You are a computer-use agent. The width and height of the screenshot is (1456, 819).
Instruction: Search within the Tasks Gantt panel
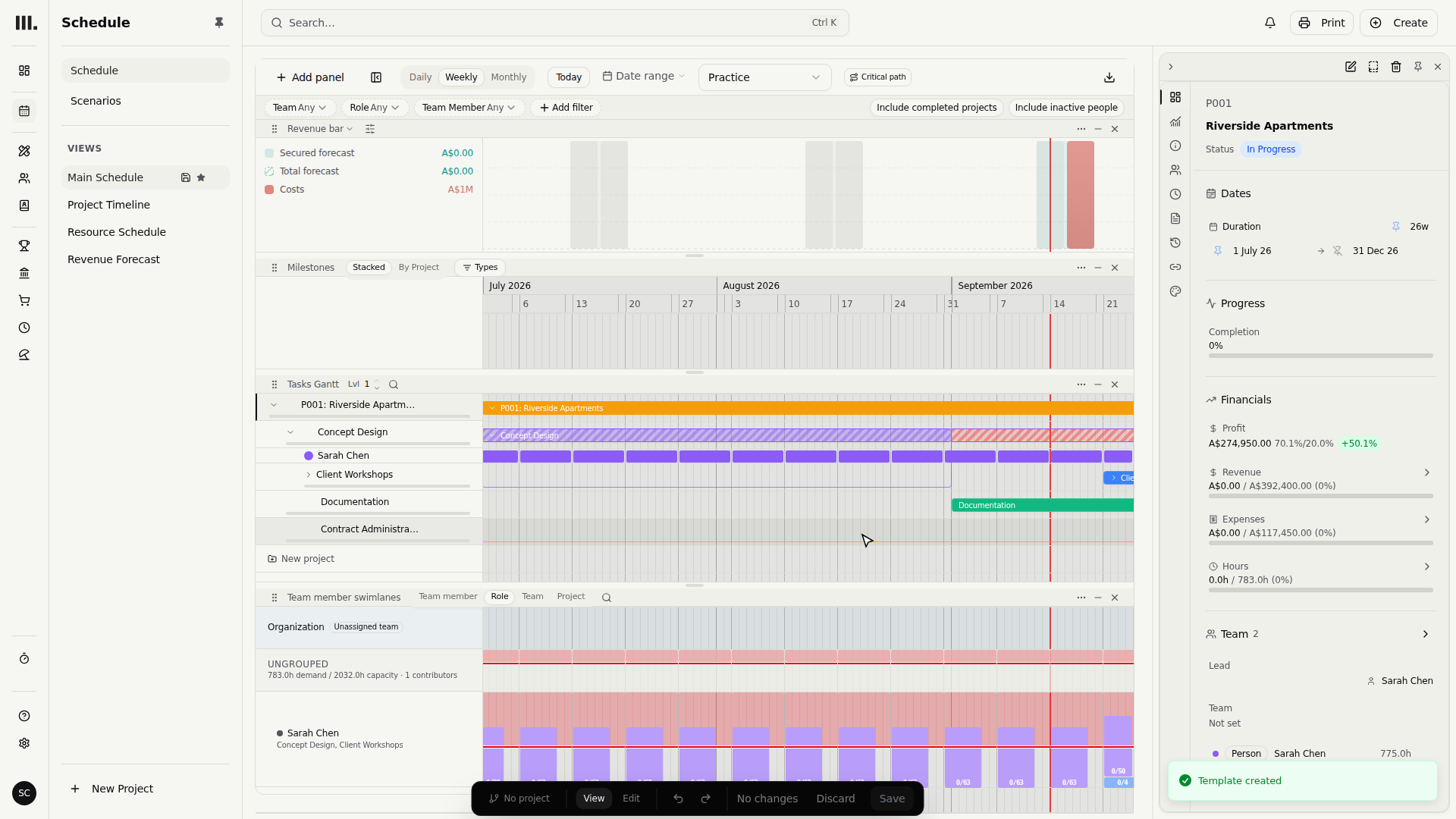coord(394,384)
